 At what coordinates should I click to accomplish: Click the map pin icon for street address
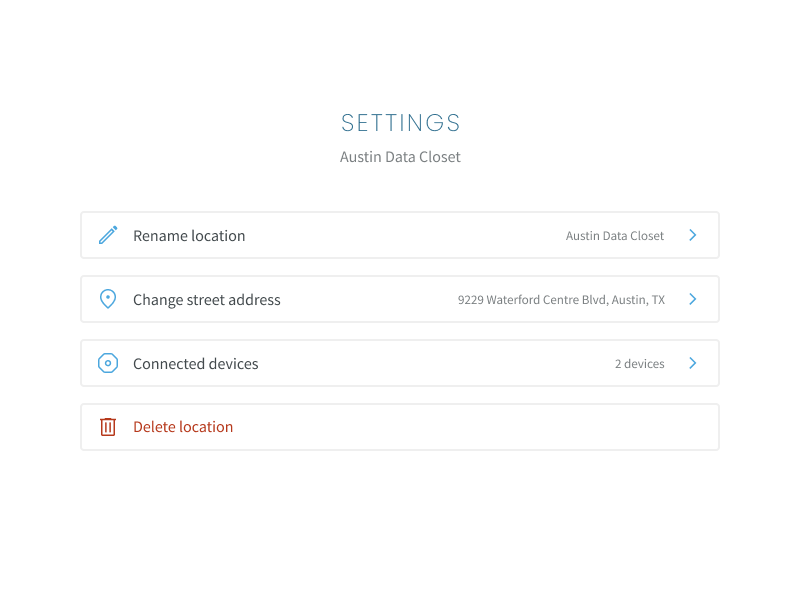point(108,299)
